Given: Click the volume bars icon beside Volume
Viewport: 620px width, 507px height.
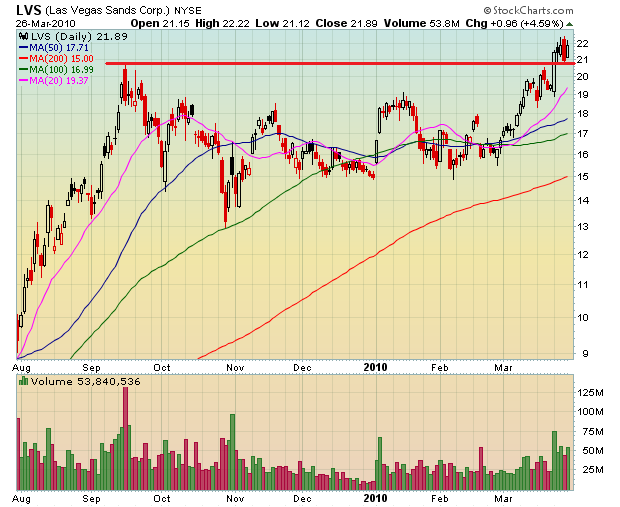Looking at the screenshot, I should tap(23, 381).
